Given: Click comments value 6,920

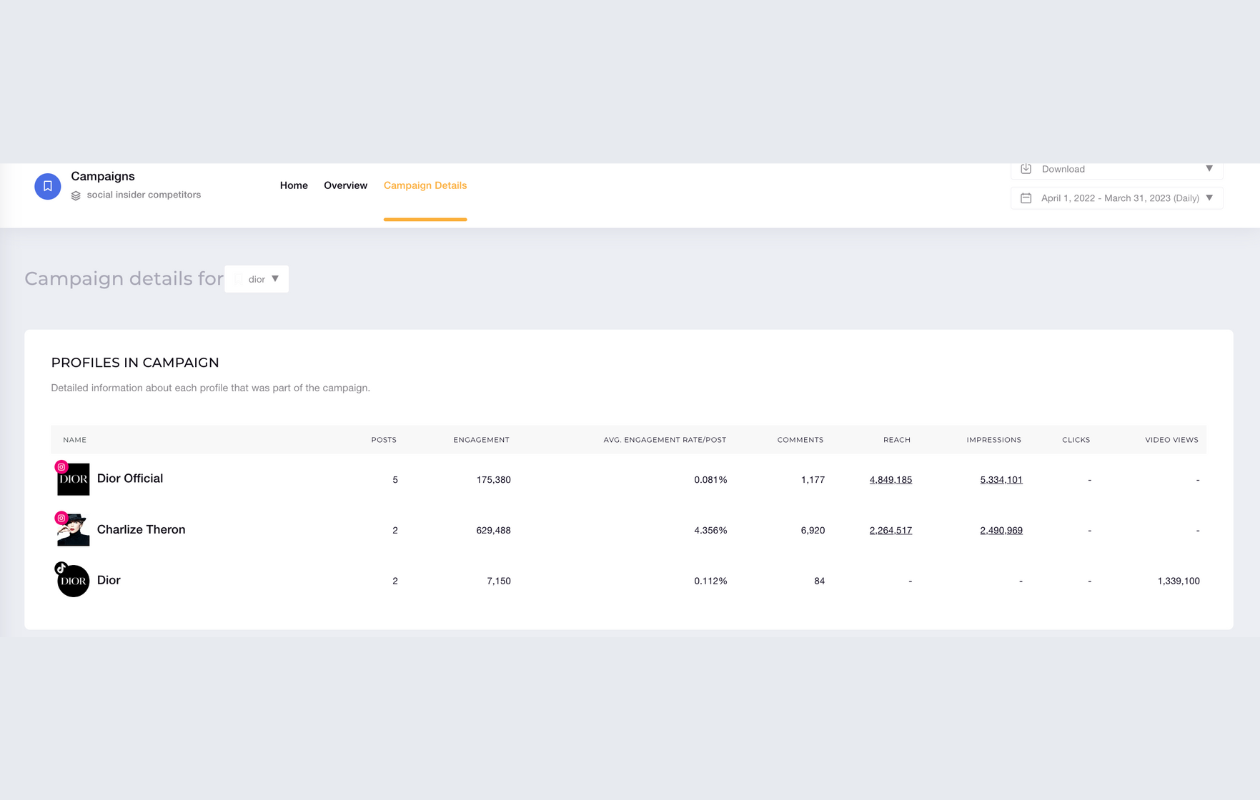Looking at the screenshot, I should tap(813, 530).
